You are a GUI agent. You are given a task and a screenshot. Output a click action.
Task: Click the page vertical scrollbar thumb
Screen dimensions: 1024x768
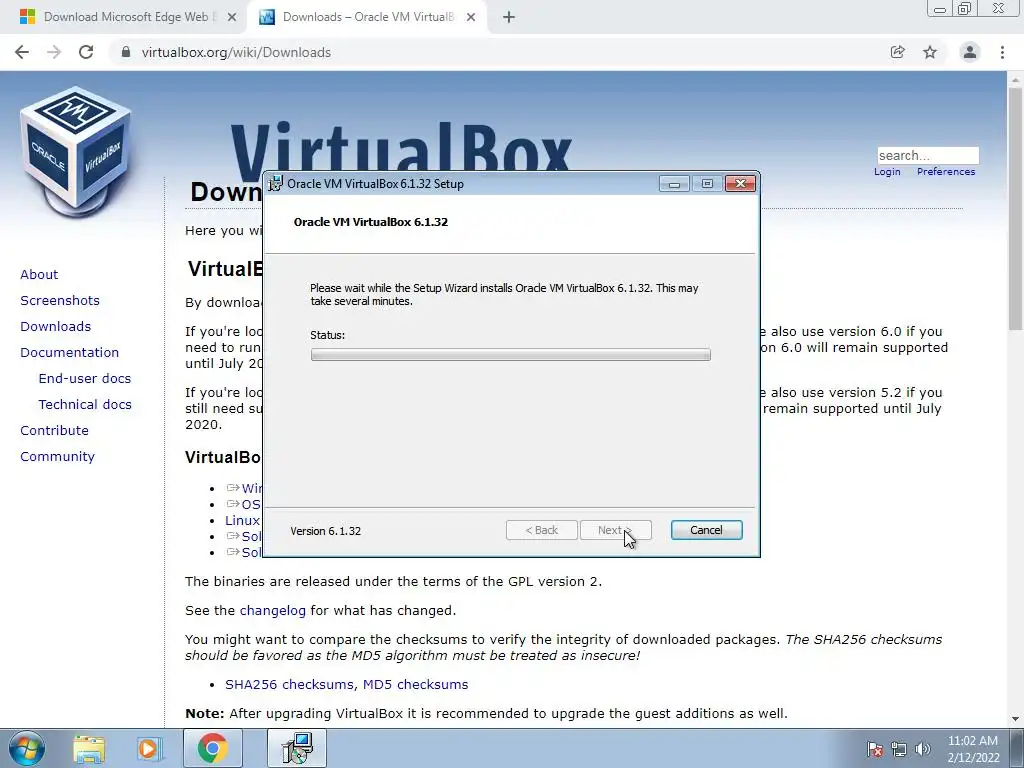click(1015, 208)
